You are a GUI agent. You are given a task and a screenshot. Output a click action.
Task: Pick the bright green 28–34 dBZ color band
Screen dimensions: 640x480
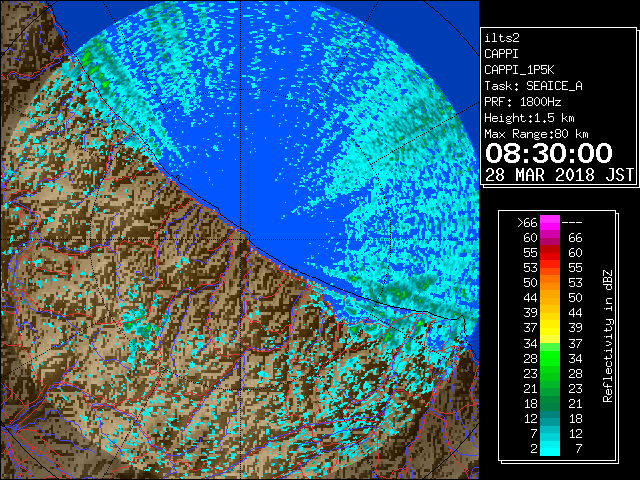(550, 358)
